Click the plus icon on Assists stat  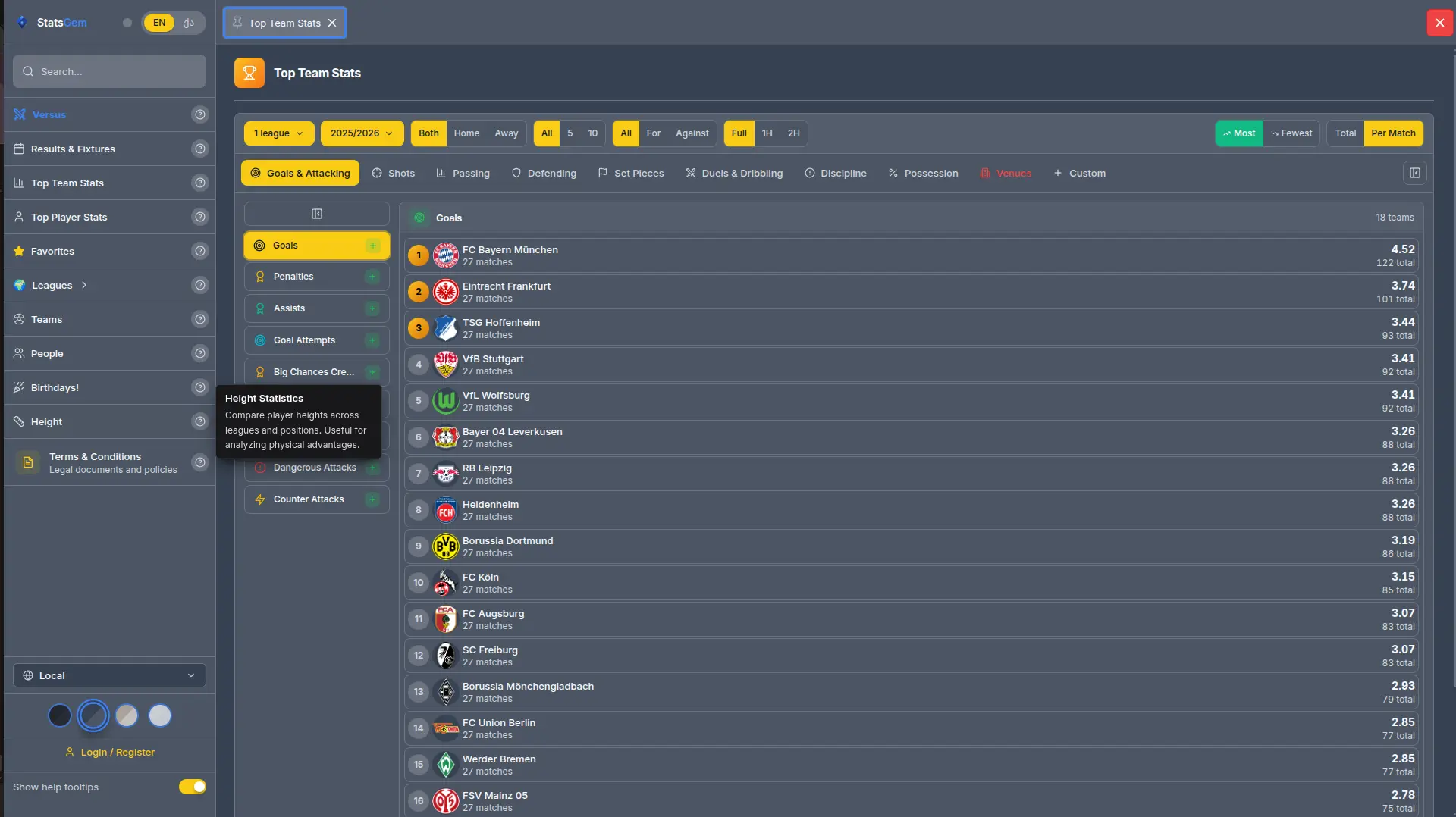tap(372, 308)
